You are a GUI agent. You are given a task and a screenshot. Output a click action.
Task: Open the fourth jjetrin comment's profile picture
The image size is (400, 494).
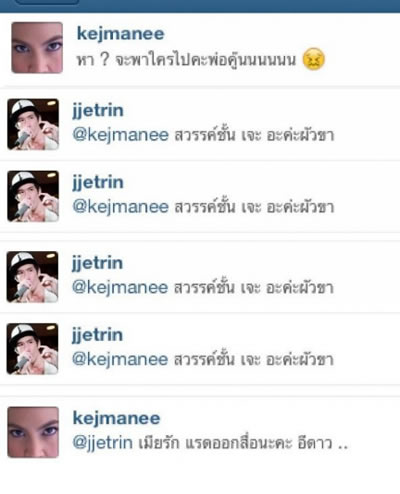coord(32,349)
